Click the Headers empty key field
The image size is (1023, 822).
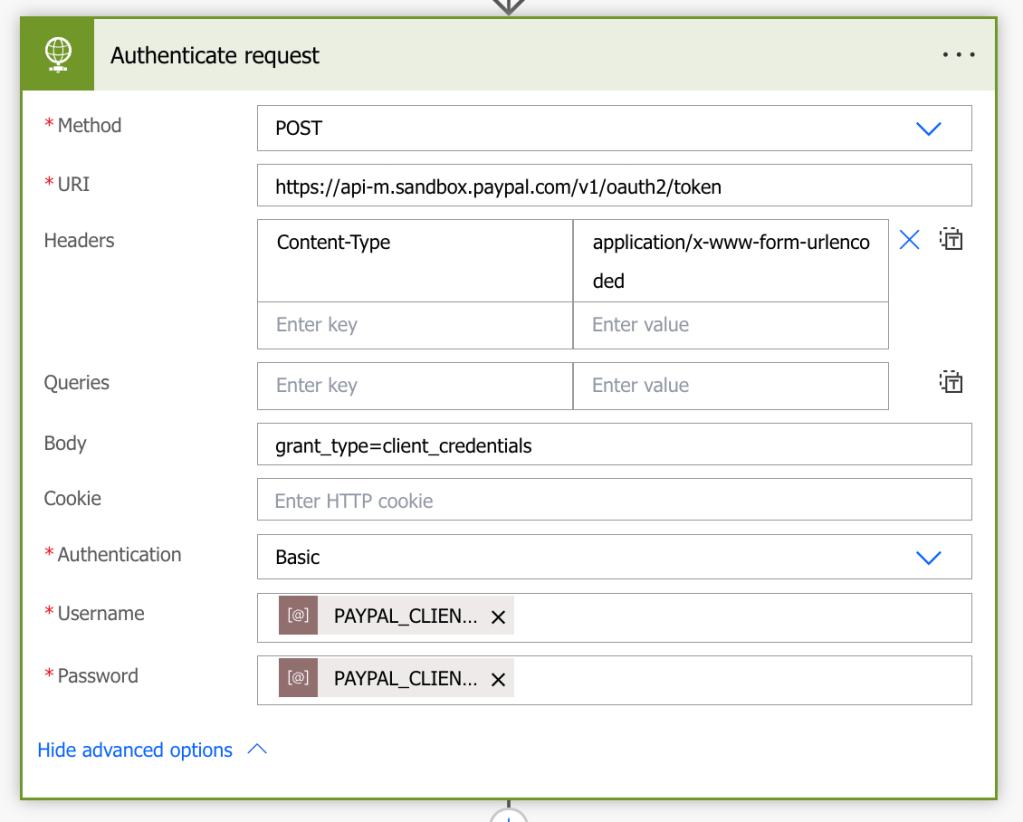click(x=414, y=325)
